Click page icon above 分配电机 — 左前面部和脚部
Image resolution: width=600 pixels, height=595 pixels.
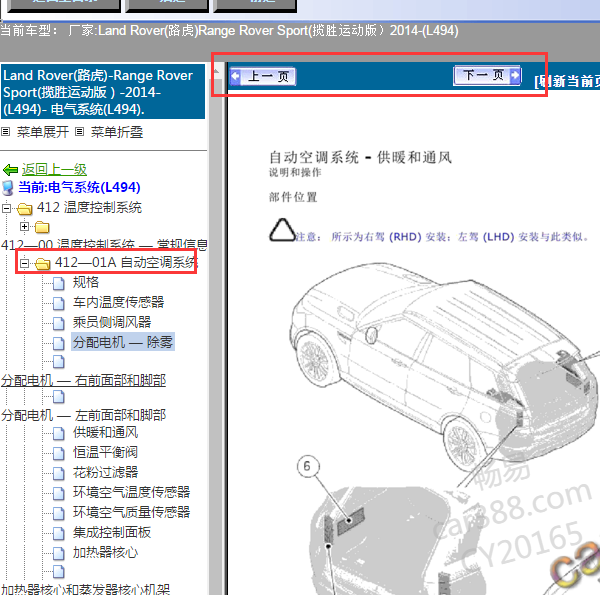tap(59, 397)
